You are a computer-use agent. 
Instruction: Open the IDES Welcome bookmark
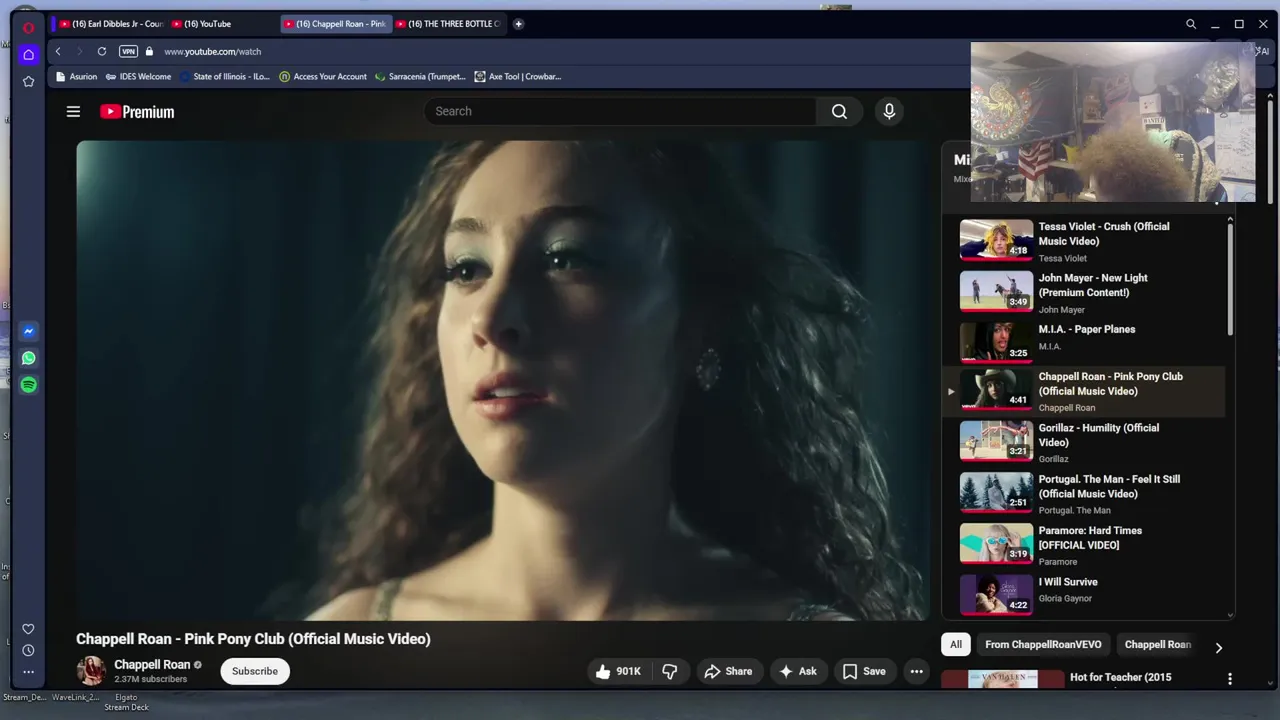coord(138,76)
